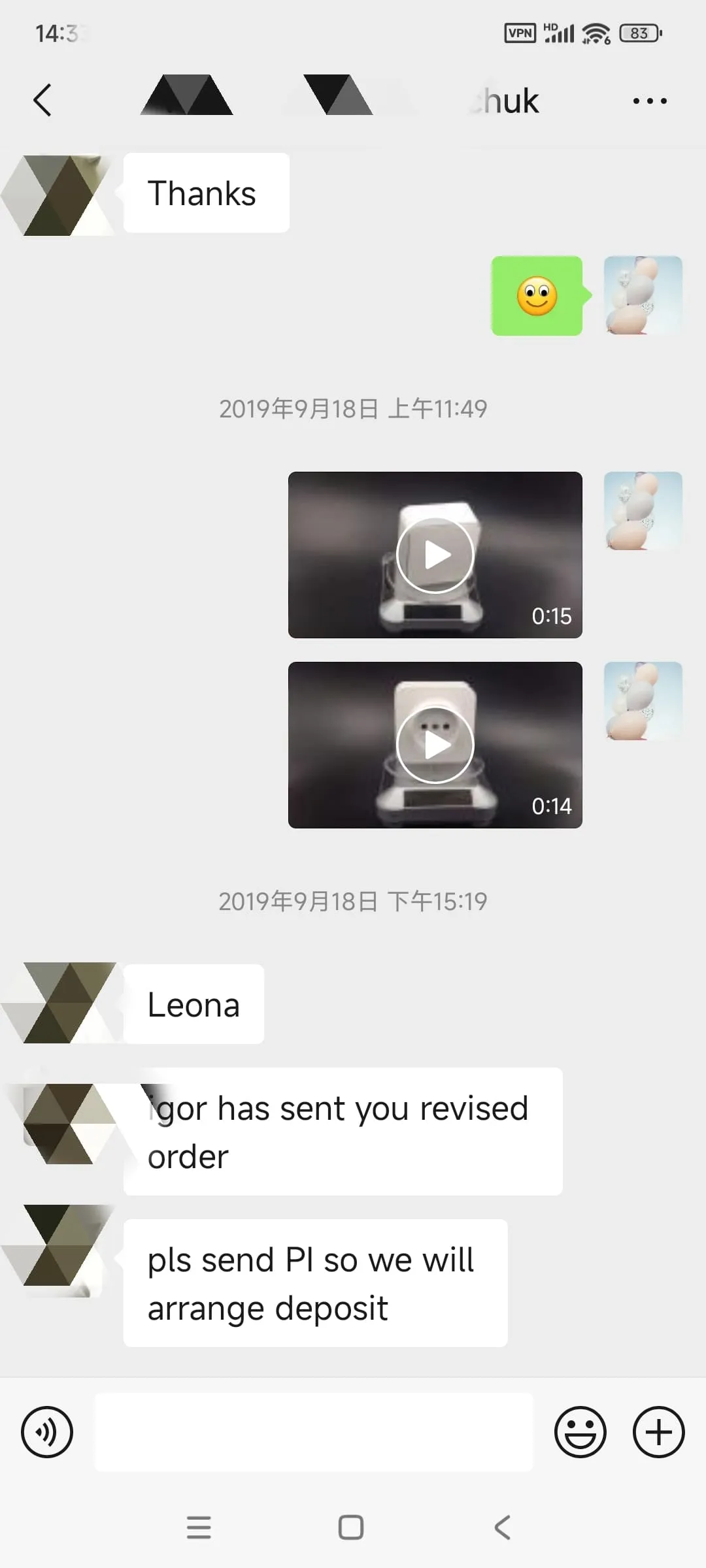Screen dimensions: 706x1568
Task: Open the emoji sticker picker
Action: [x=580, y=1432]
